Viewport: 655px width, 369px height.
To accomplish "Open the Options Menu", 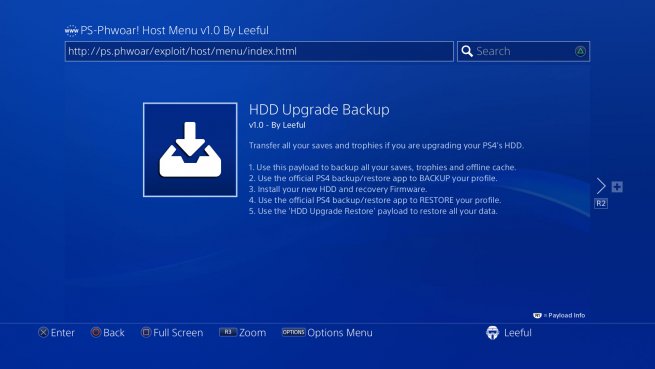I will click(328, 333).
